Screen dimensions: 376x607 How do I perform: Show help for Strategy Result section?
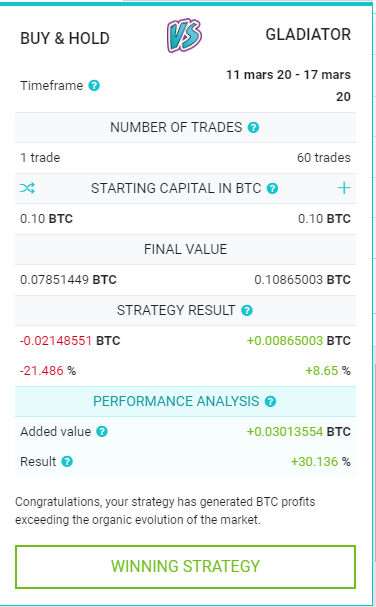(x=247, y=310)
